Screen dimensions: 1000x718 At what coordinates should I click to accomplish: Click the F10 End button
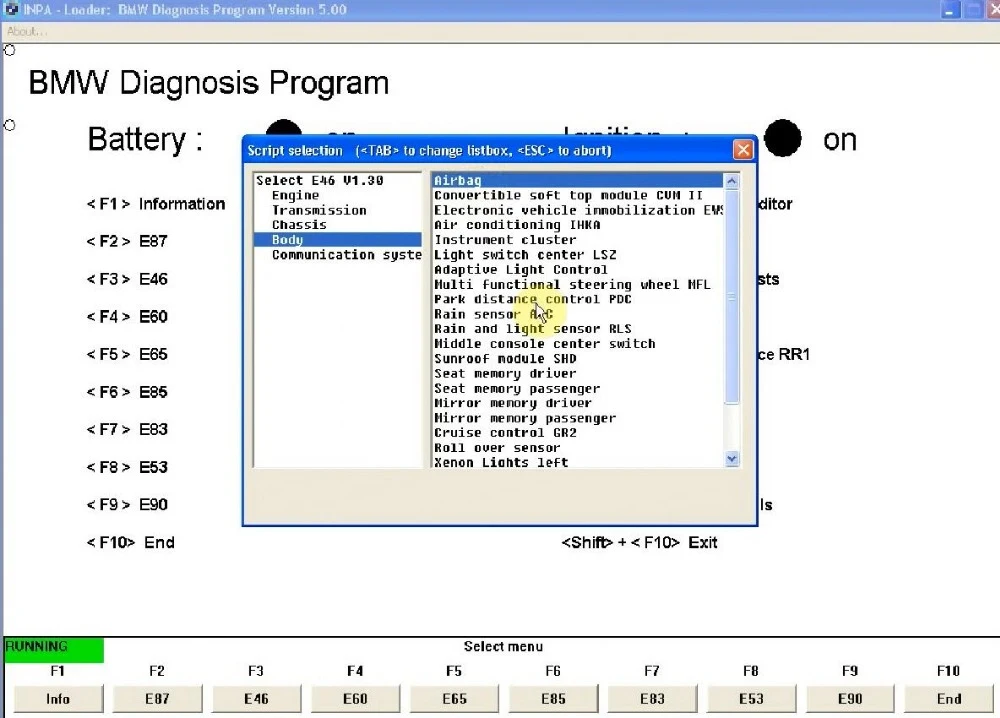(x=949, y=699)
